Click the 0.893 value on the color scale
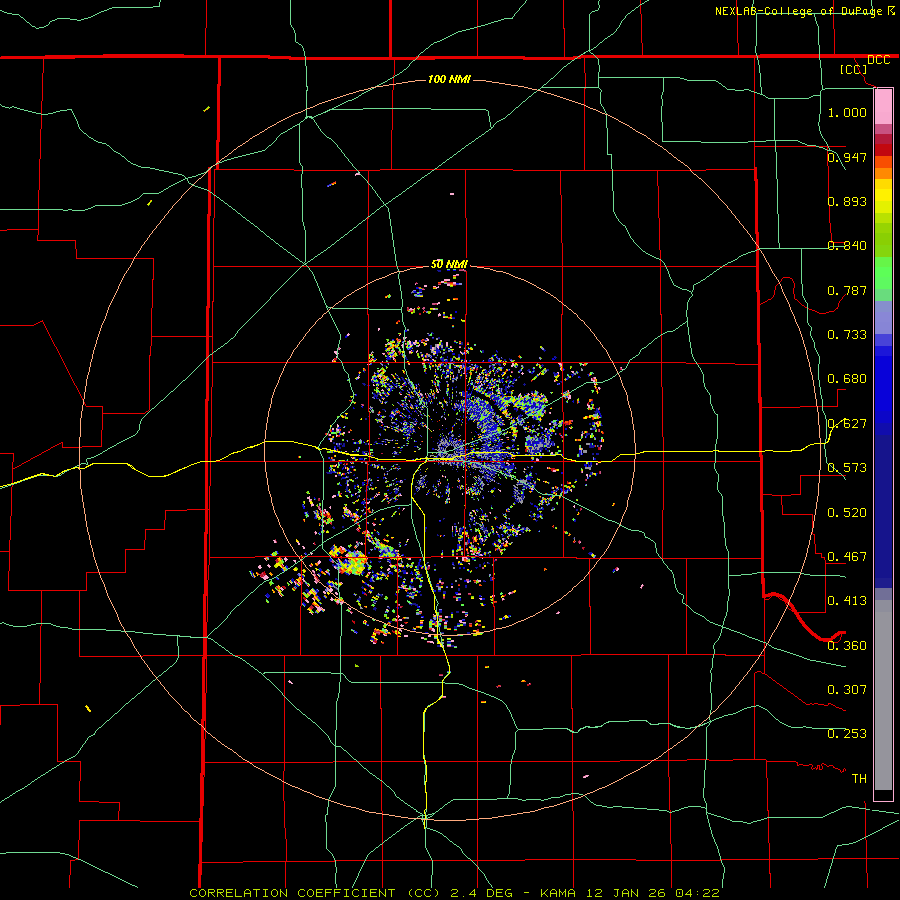The width and height of the screenshot is (900, 900). click(x=847, y=201)
